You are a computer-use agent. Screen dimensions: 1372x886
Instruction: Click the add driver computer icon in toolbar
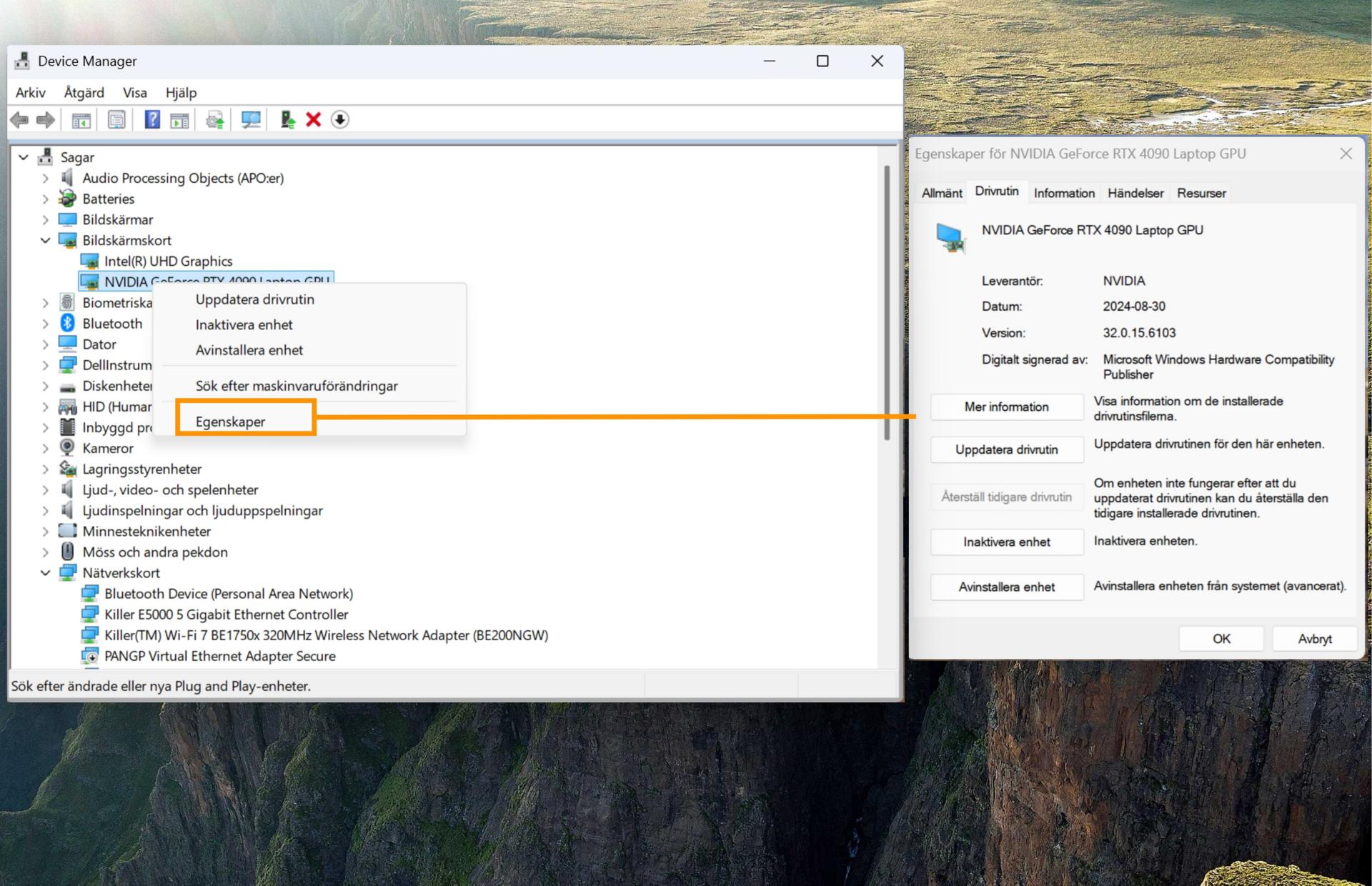point(287,119)
